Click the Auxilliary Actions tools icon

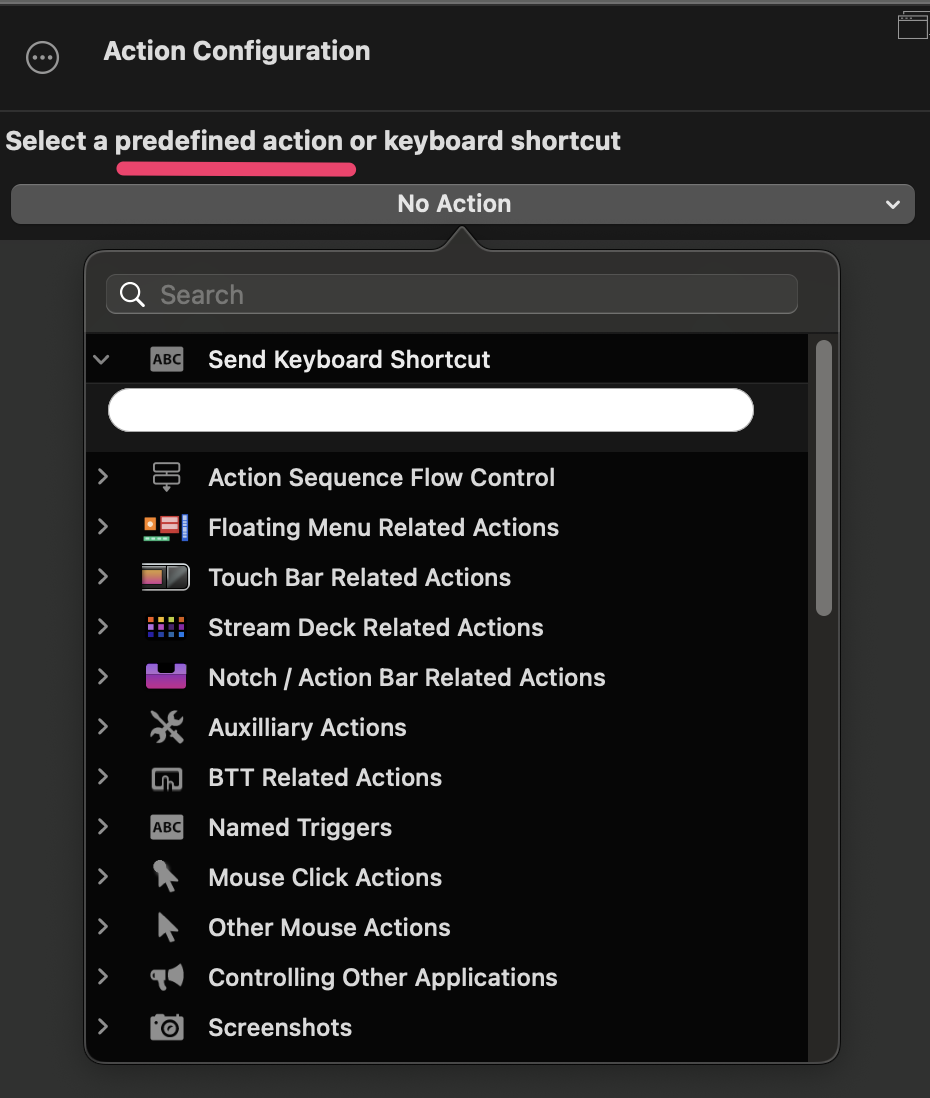pyautogui.click(x=165, y=727)
